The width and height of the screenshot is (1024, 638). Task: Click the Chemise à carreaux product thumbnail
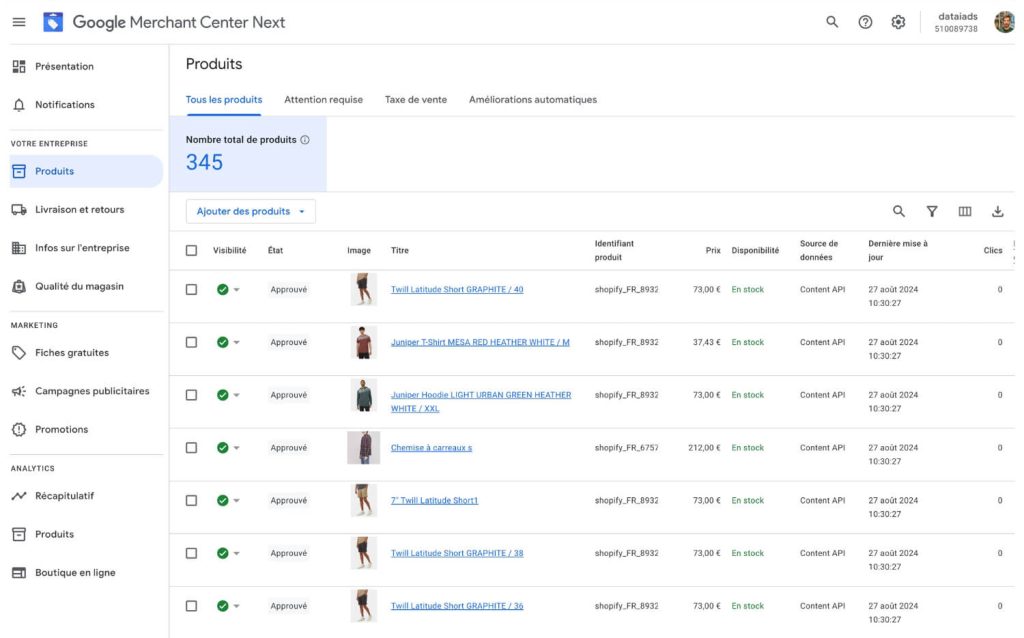pos(364,448)
